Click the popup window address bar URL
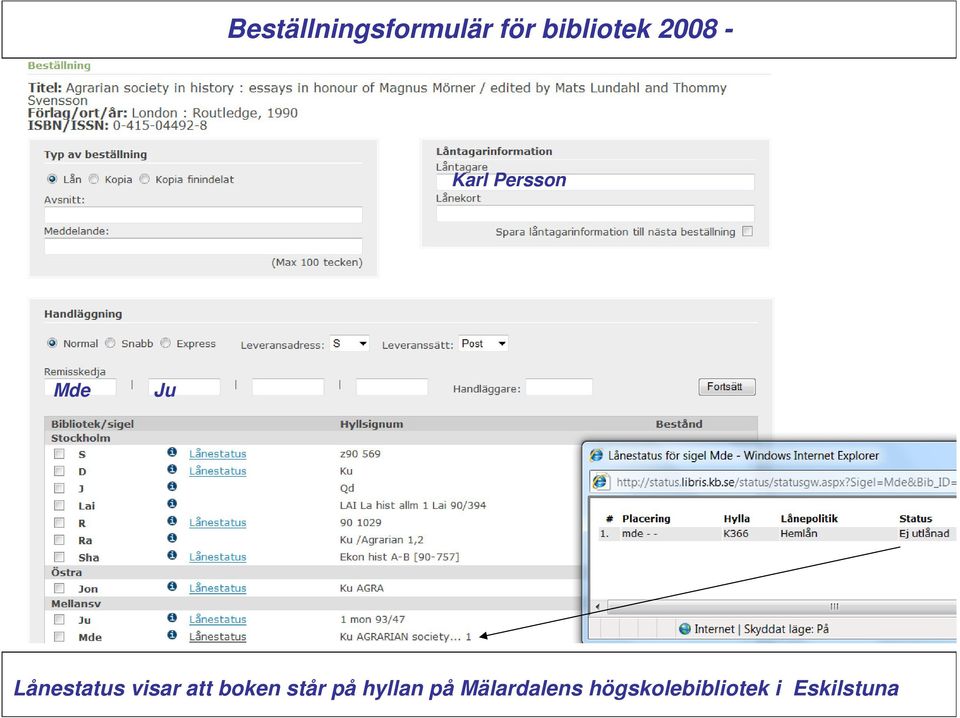 [786, 482]
